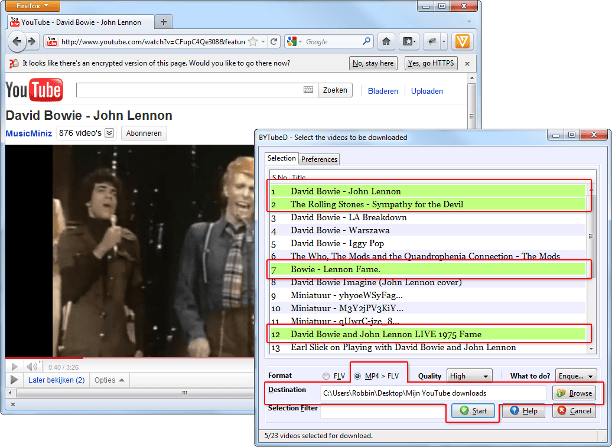Open new tab with plus button

(x=164, y=22)
